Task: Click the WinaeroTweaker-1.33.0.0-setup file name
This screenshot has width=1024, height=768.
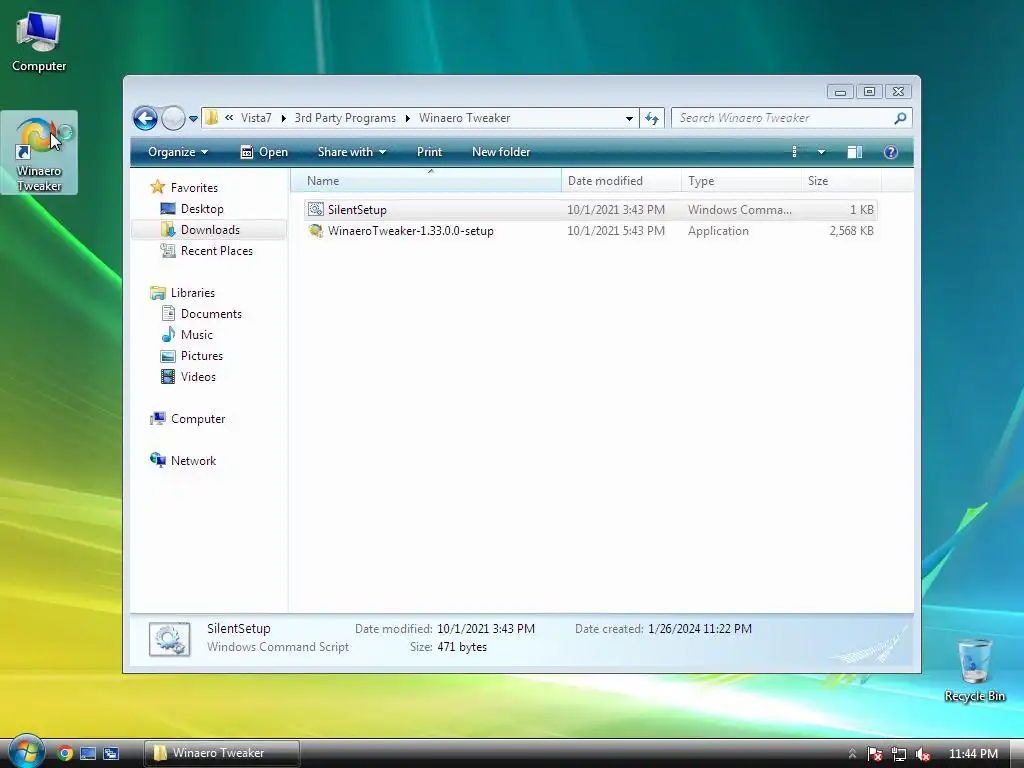Action: tap(411, 231)
